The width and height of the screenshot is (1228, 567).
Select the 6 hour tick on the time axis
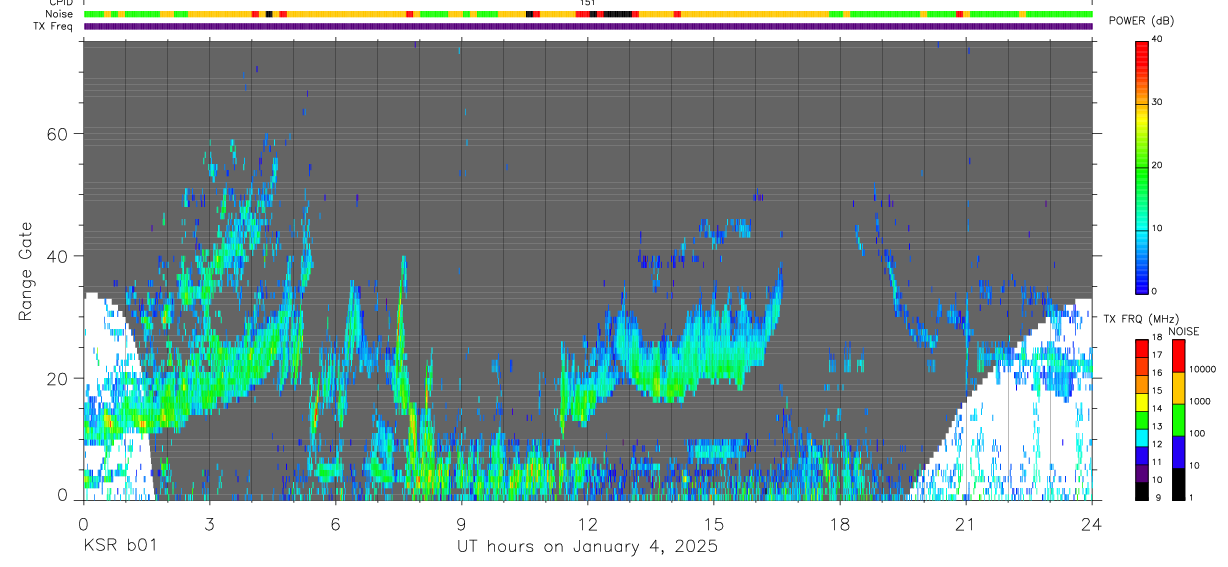[335, 523]
